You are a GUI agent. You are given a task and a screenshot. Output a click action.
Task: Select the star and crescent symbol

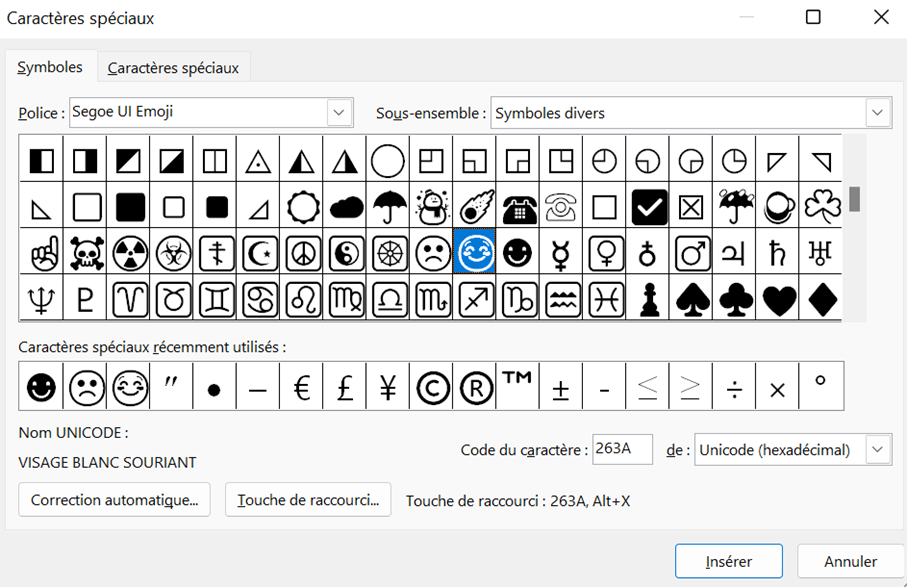259,253
